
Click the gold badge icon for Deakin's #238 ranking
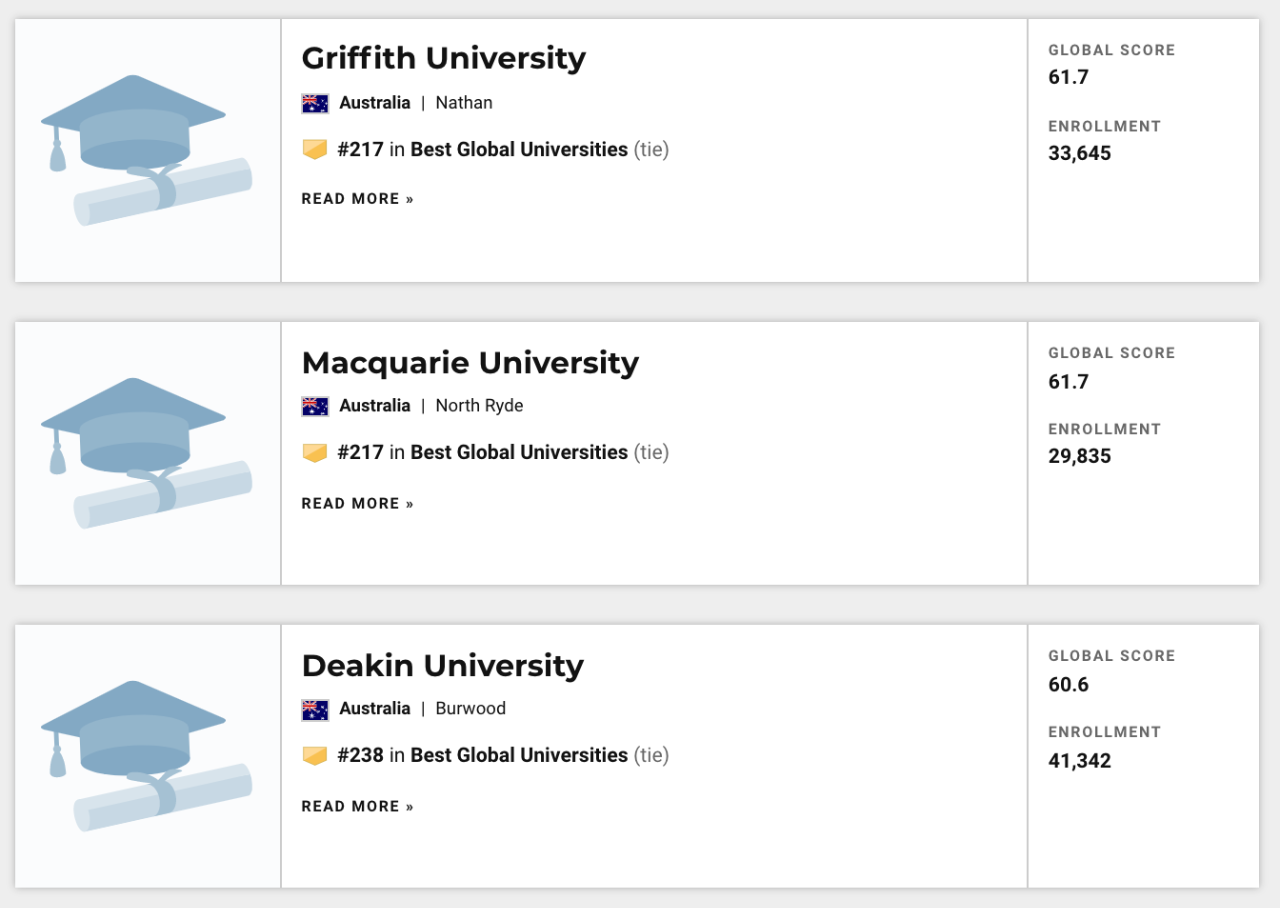(315, 756)
